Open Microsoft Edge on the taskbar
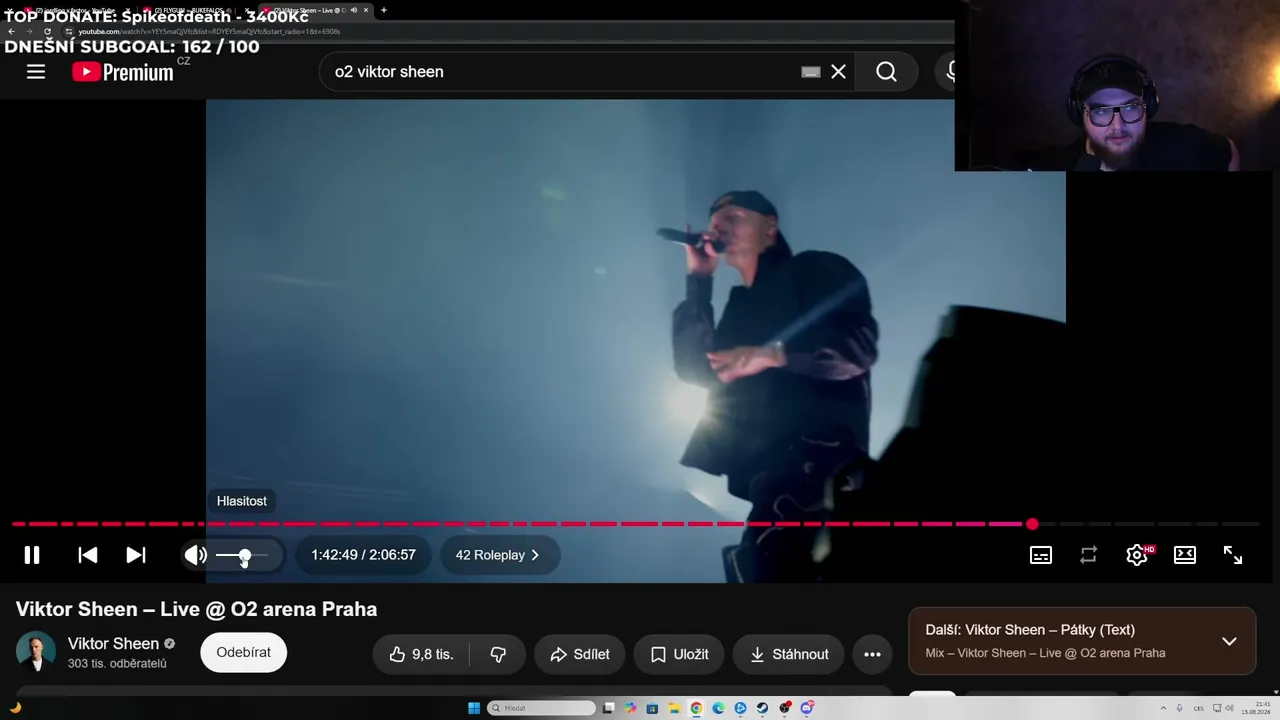This screenshot has height=720, width=1280. (718, 708)
